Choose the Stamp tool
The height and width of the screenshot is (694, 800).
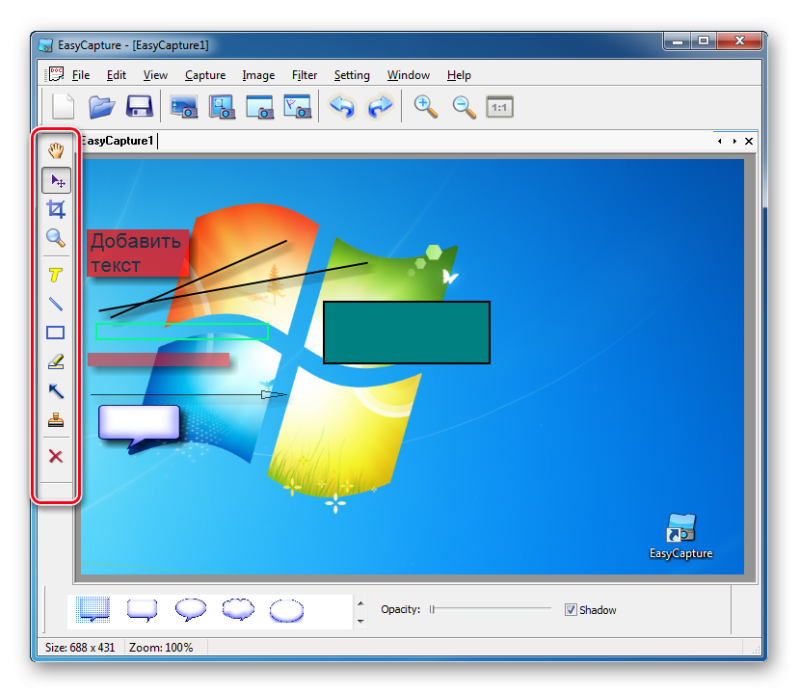click(56, 420)
